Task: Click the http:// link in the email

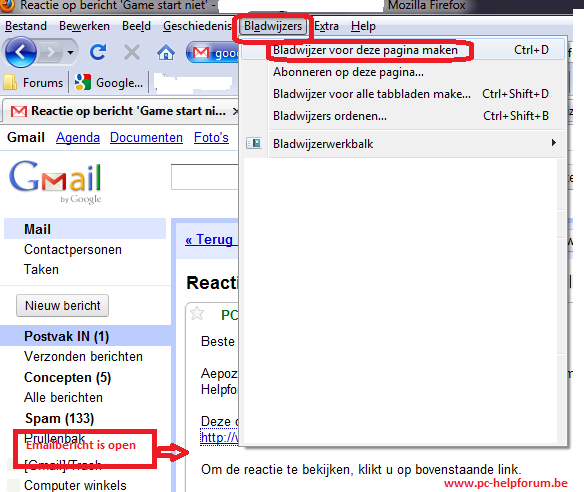Action: (x=219, y=437)
